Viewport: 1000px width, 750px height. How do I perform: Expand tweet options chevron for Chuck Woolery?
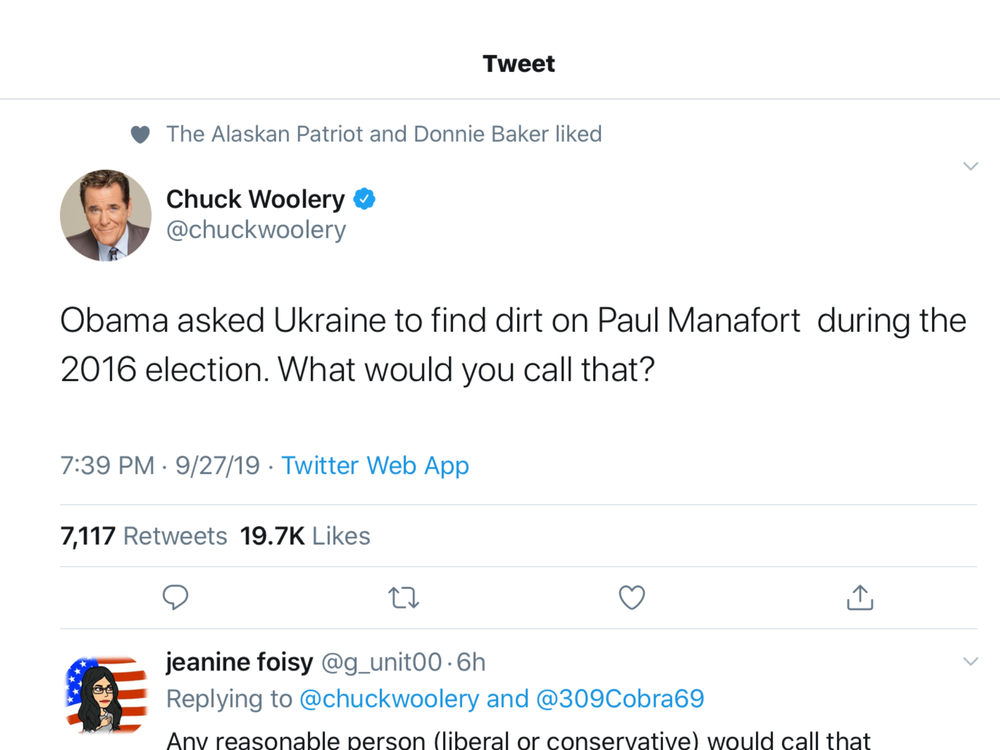pyautogui.click(x=970, y=166)
